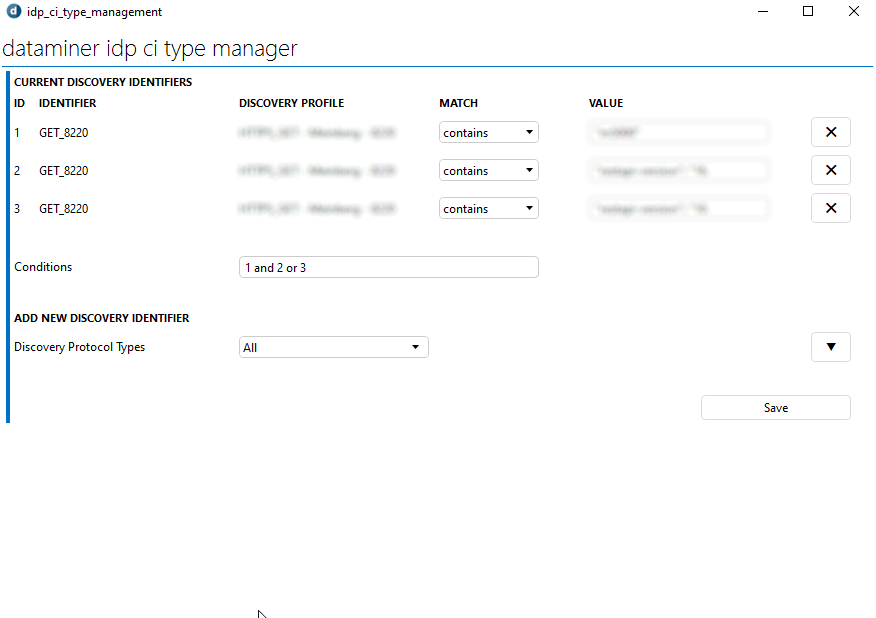Minimize the idp_ci_type_management window
Viewport: 876px width, 618px height.
(x=763, y=11)
